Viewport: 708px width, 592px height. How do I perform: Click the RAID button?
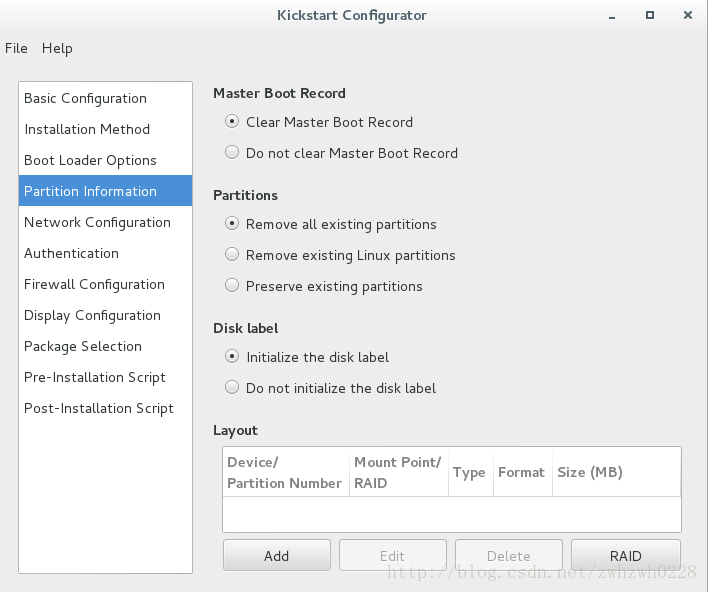tap(625, 555)
